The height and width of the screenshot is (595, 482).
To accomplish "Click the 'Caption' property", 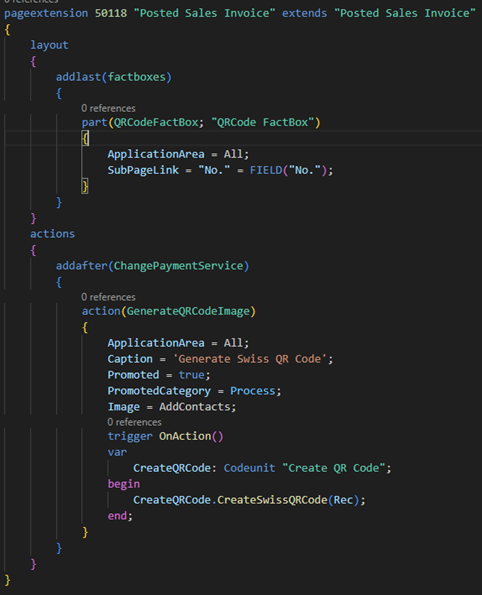I will [x=130, y=359].
